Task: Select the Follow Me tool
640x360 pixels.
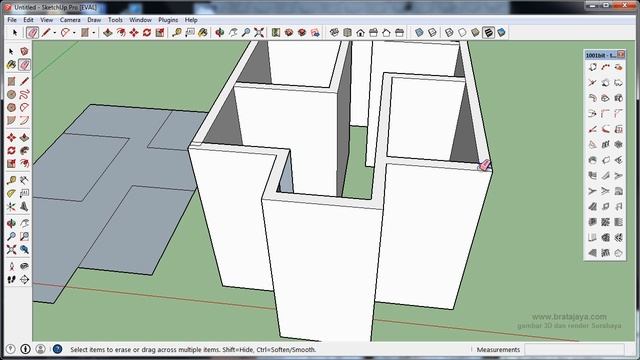Action: pyautogui.click(x=24, y=151)
